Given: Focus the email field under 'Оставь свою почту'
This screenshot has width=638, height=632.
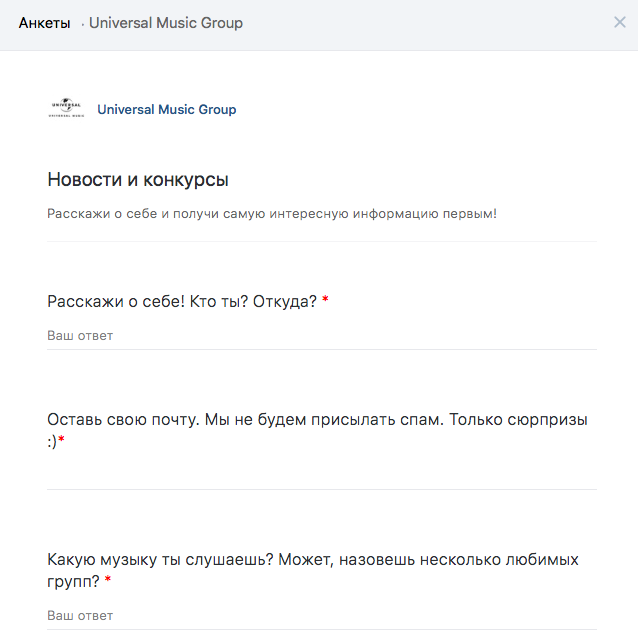Looking at the screenshot, I should [x=321, y=476].
